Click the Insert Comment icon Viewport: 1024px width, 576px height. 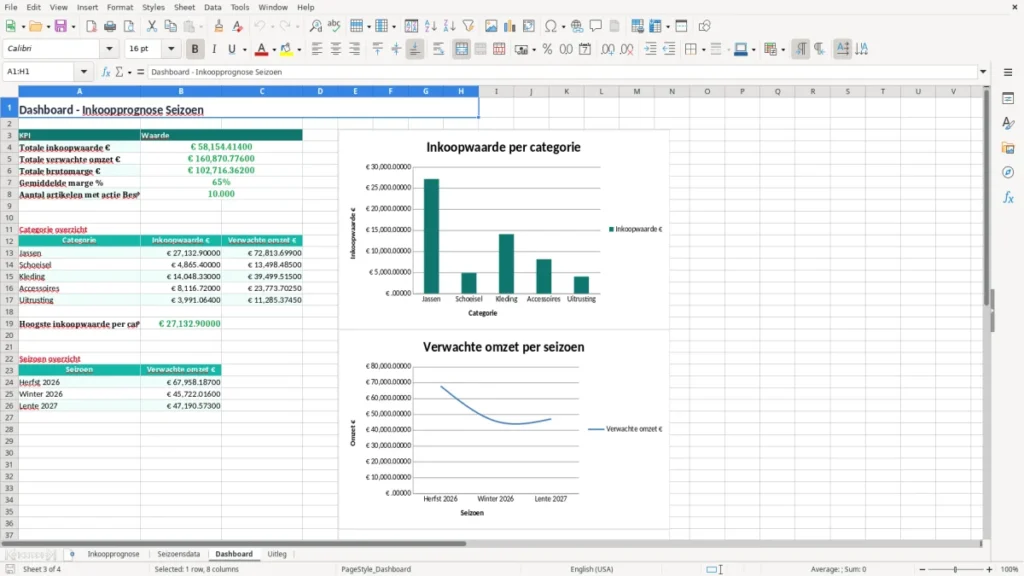[x=596, y=26]
